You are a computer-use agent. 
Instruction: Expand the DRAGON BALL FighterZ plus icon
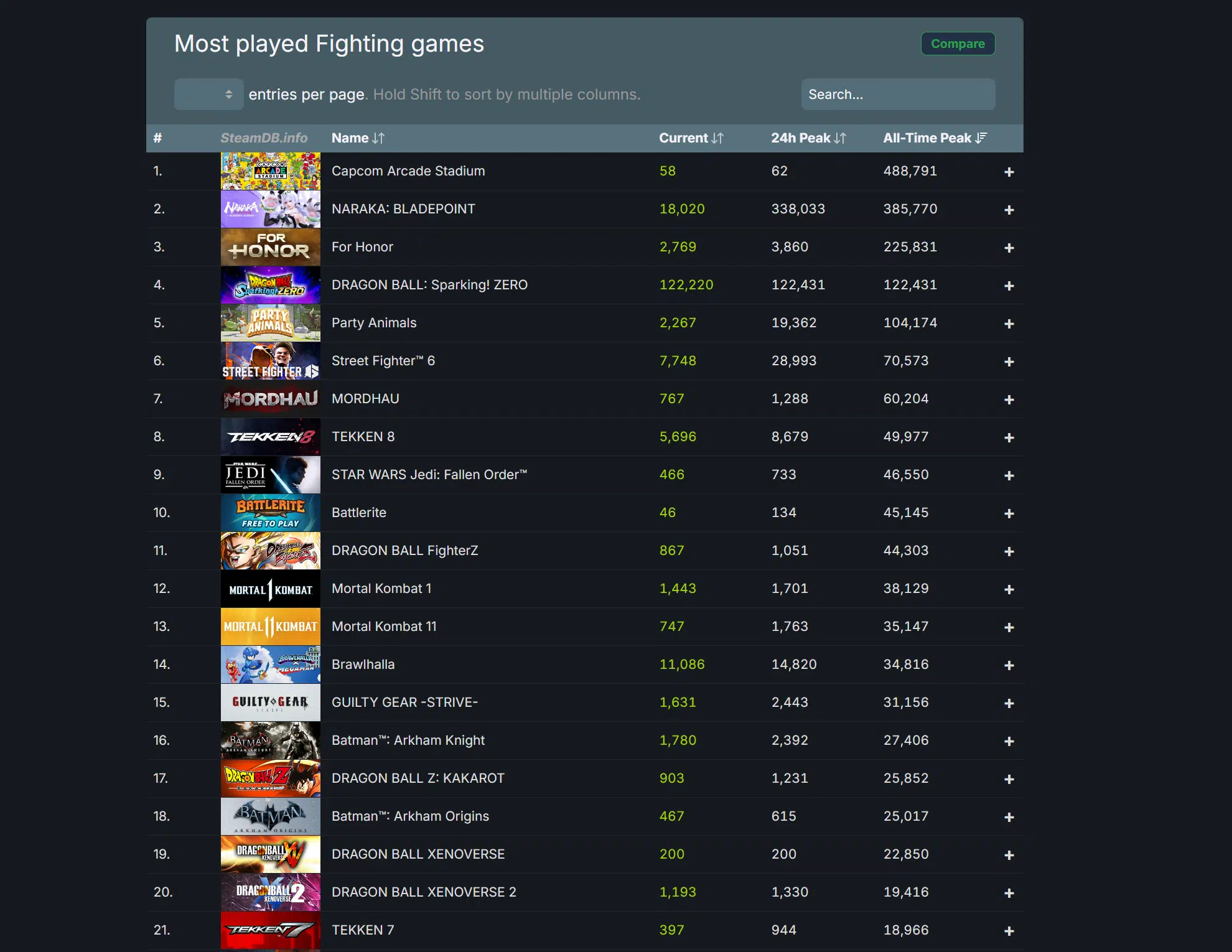[x=1009, y=551]
